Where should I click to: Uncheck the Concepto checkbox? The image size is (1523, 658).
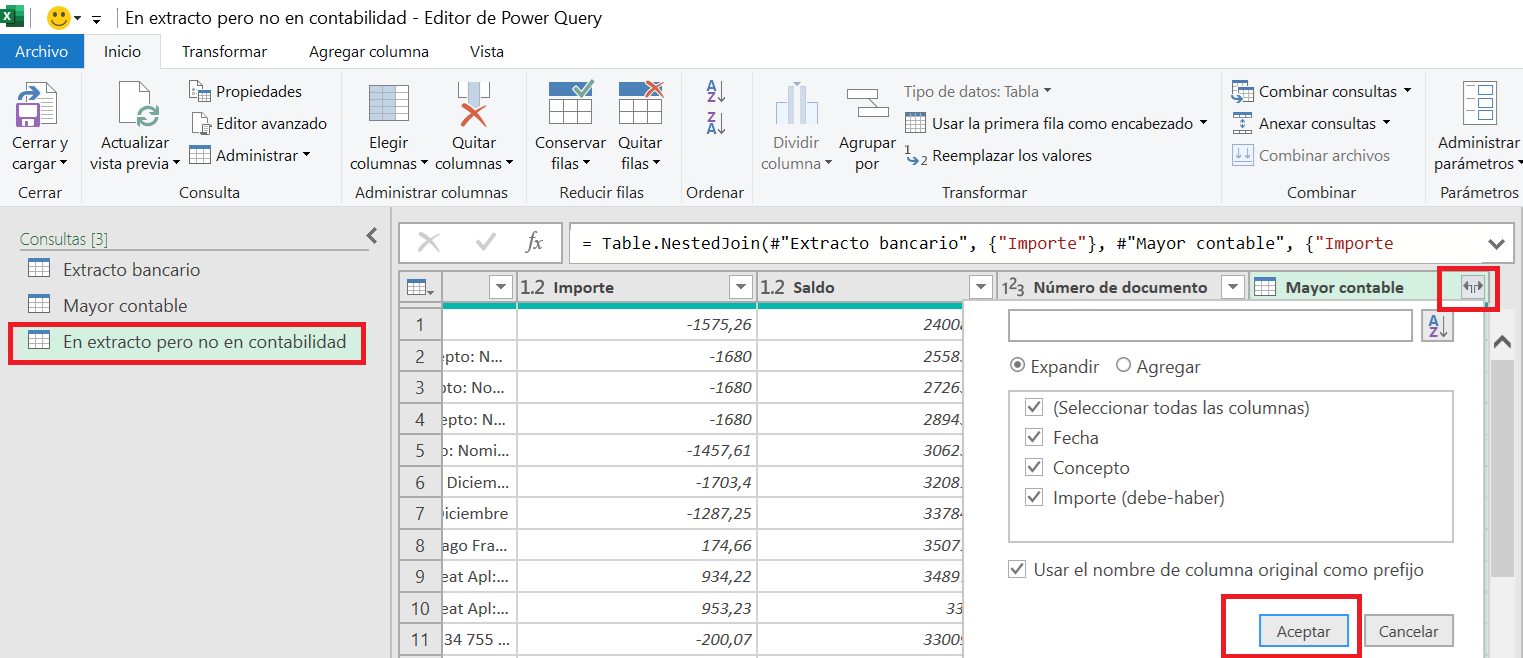tap(1034, 468)
